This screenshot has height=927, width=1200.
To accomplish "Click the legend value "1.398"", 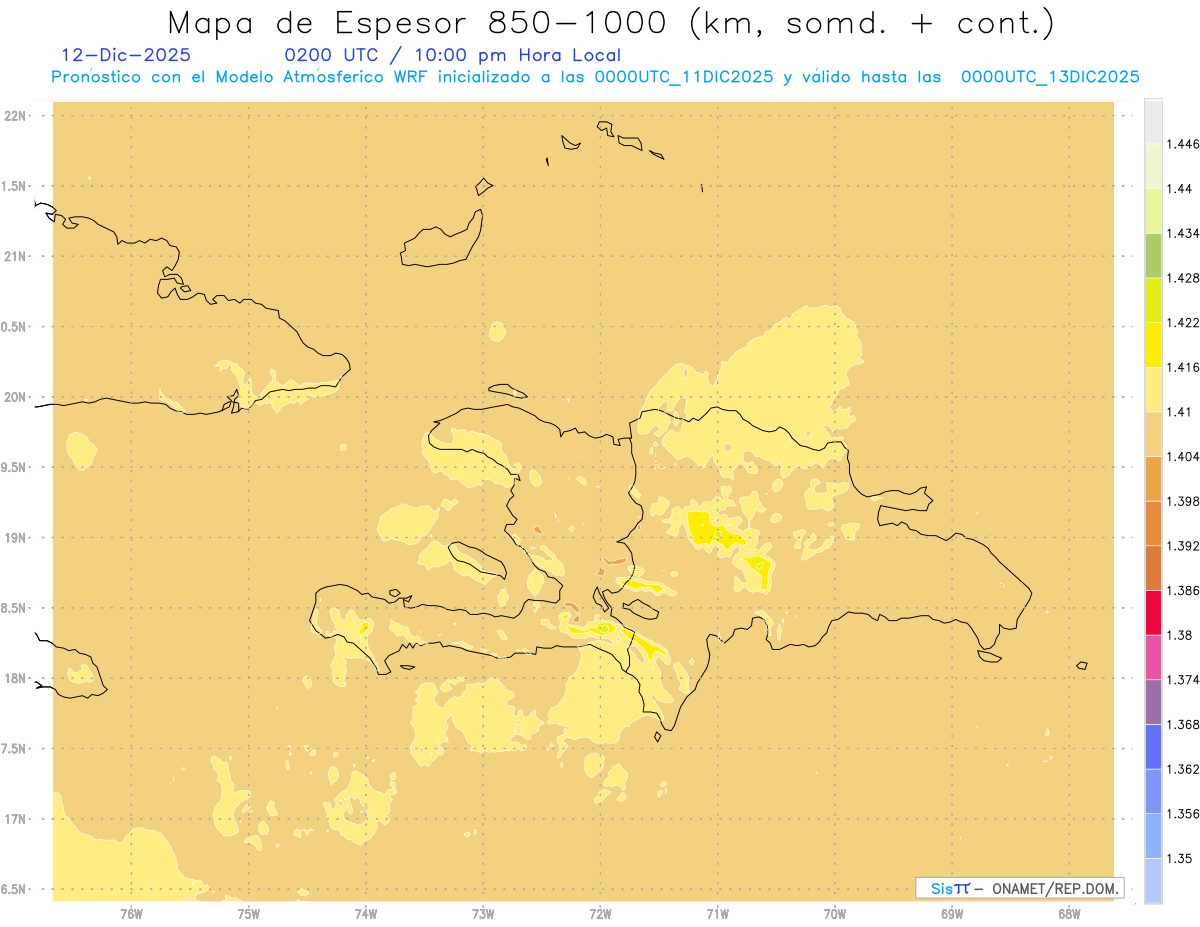I will click(x=1184, y=501).
